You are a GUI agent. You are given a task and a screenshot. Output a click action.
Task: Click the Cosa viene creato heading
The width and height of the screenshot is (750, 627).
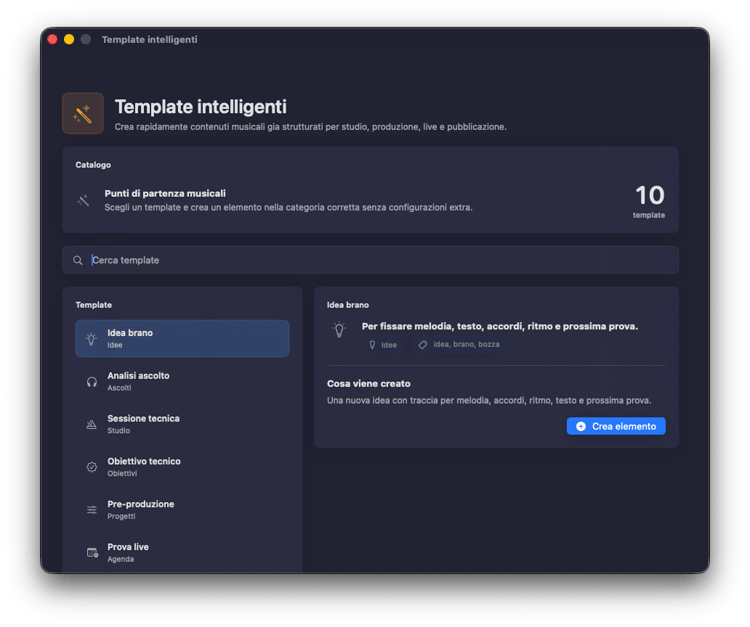click(368, 384)
